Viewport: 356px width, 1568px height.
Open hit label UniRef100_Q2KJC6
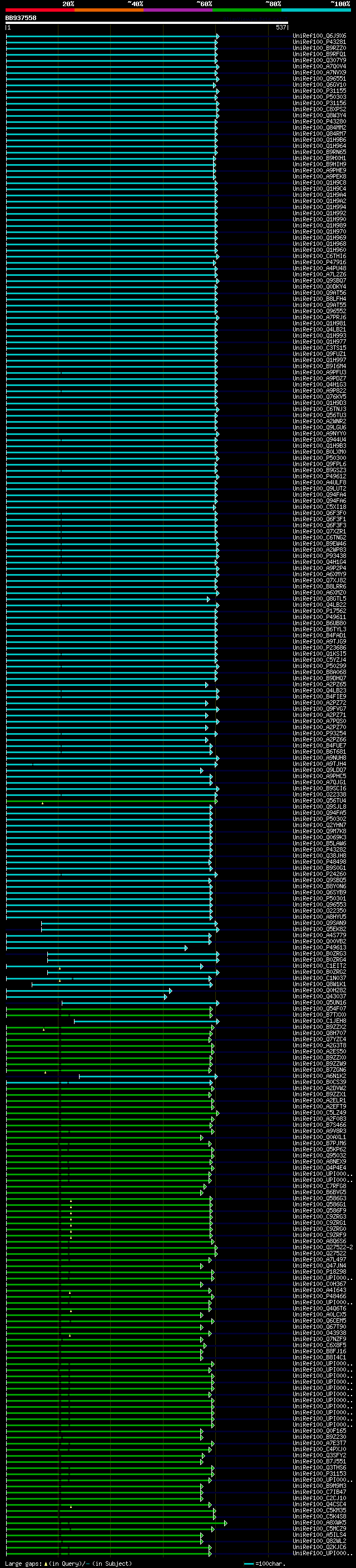[319, 1547]
